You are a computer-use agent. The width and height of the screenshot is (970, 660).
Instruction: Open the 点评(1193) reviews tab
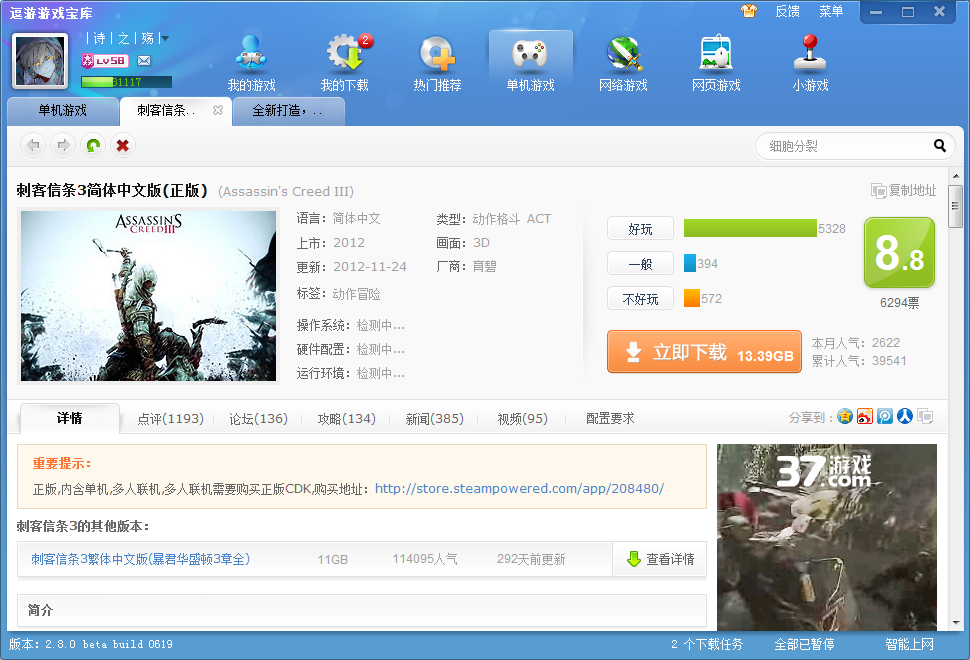[x=170, y=419]
